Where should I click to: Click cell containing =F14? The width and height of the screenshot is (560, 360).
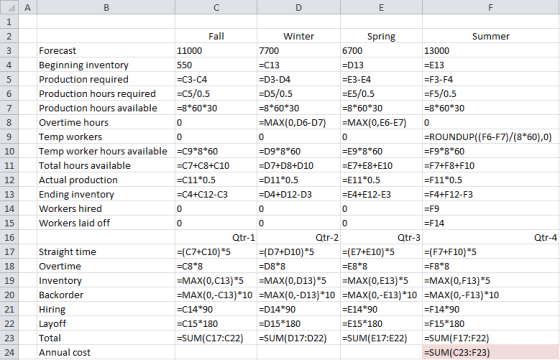click(x=491, y=223)
